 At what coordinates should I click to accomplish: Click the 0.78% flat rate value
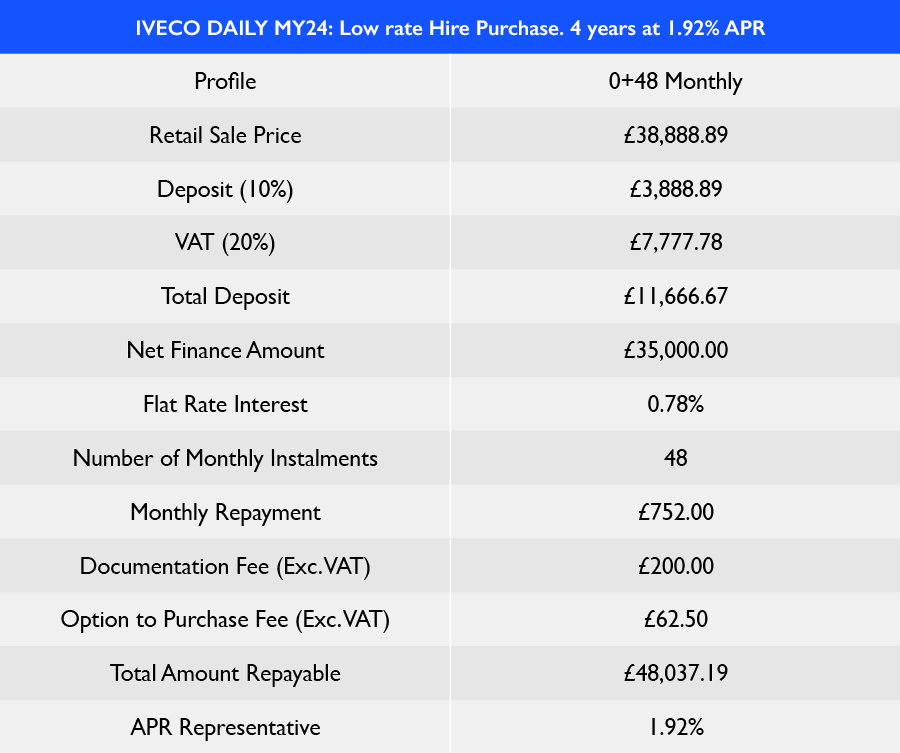click(x=675, y=405)
